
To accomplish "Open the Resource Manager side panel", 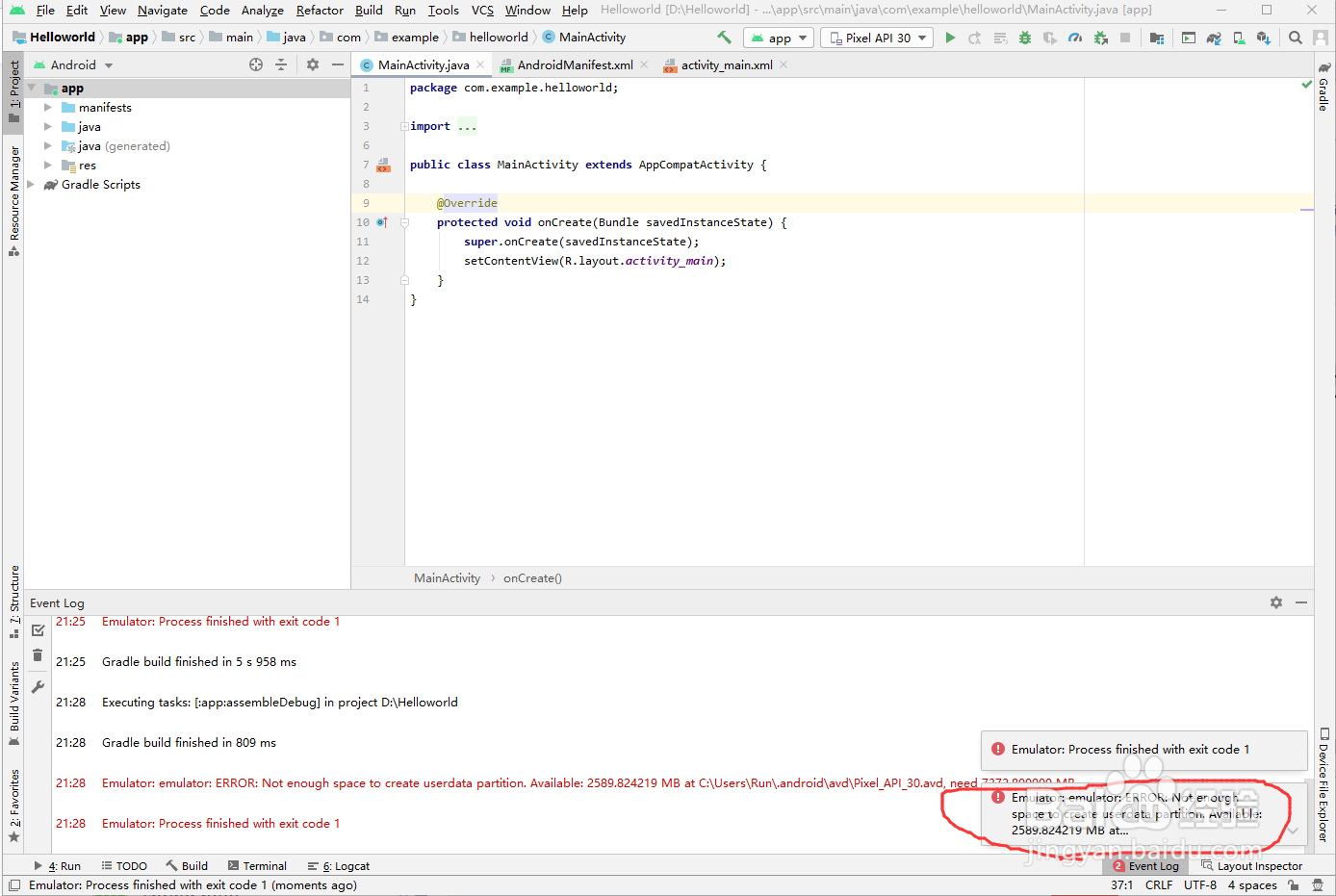I will coord(13,201).
